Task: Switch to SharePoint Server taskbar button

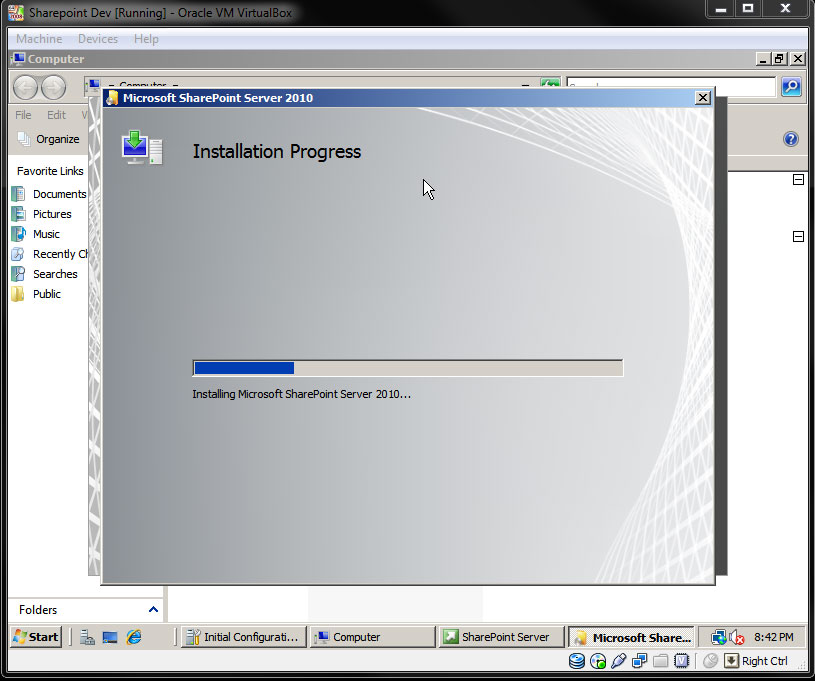Action: 502,637
